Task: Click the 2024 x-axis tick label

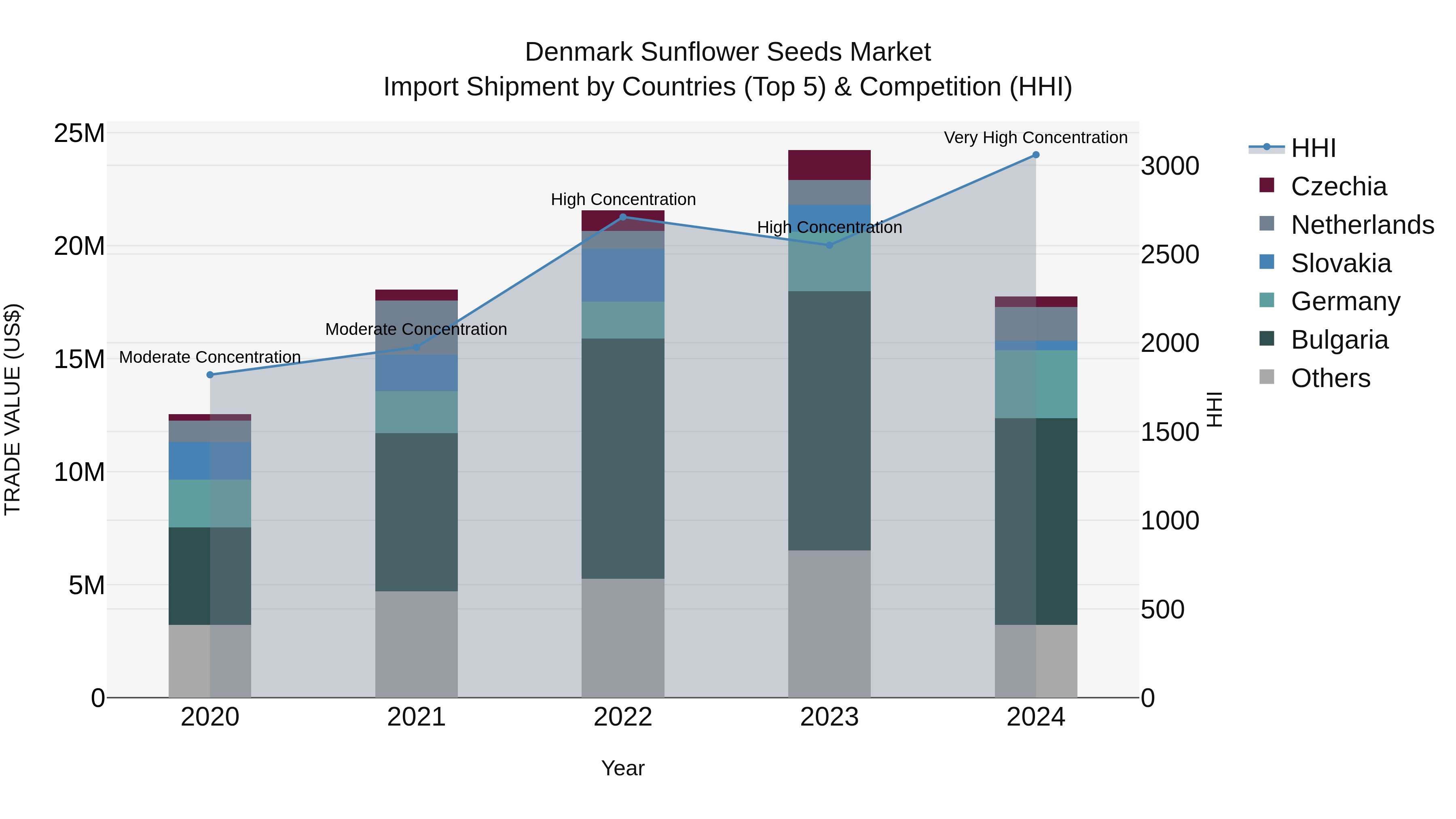Action: pos(1035,717)
